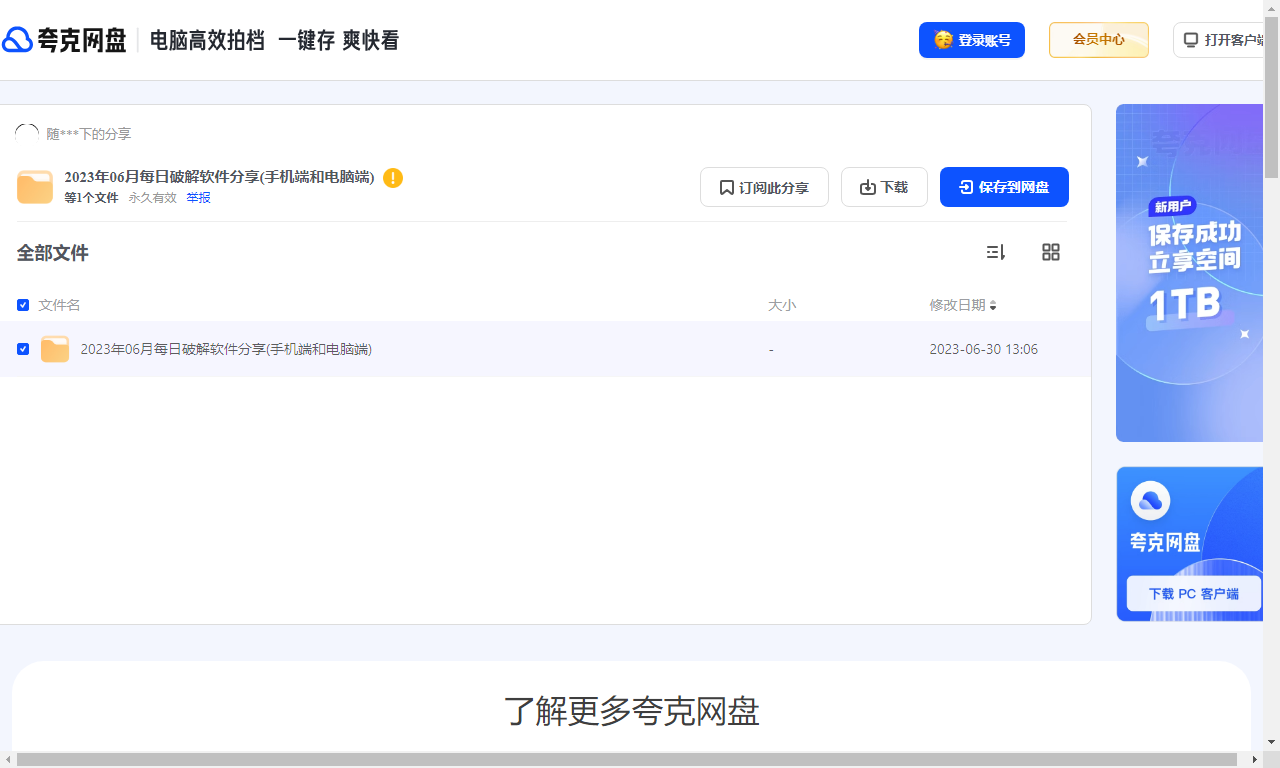Open the 1TB new user promo banner
Image resolution: width=1280 pixels, height=768 pixels.
click(1190, 273)
